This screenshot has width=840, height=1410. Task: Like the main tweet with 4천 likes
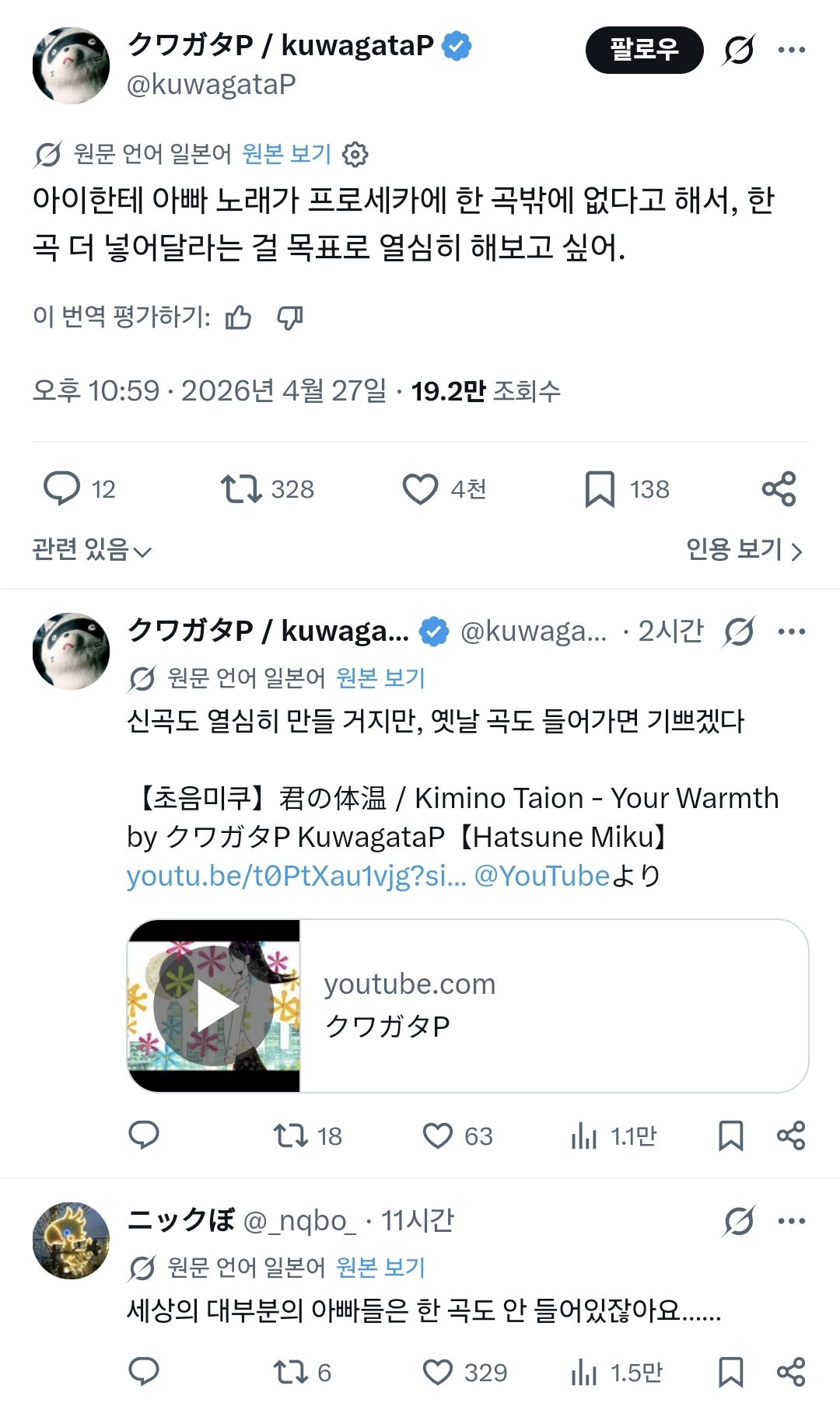(x=420, y=489)
